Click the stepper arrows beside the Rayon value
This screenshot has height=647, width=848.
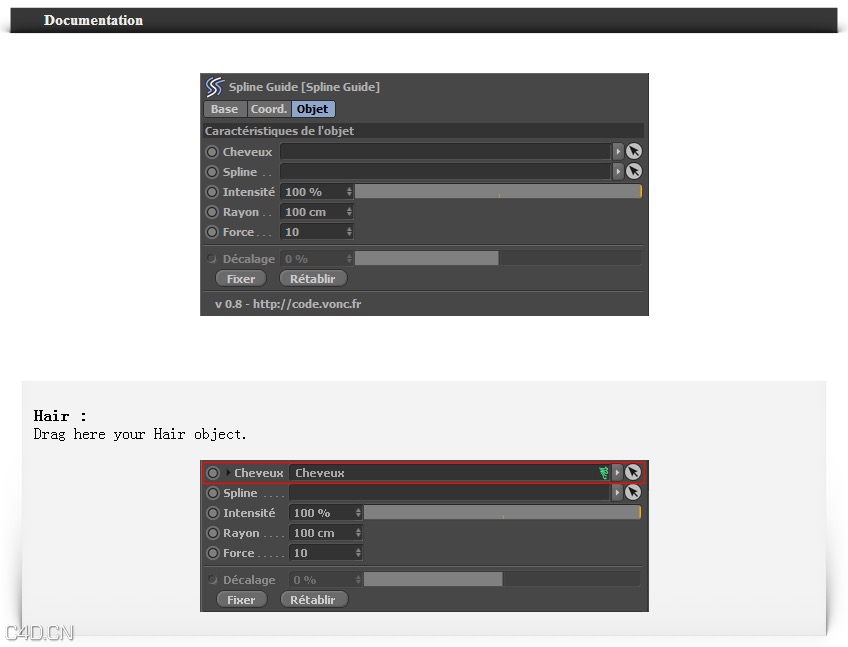pos(347,212)
